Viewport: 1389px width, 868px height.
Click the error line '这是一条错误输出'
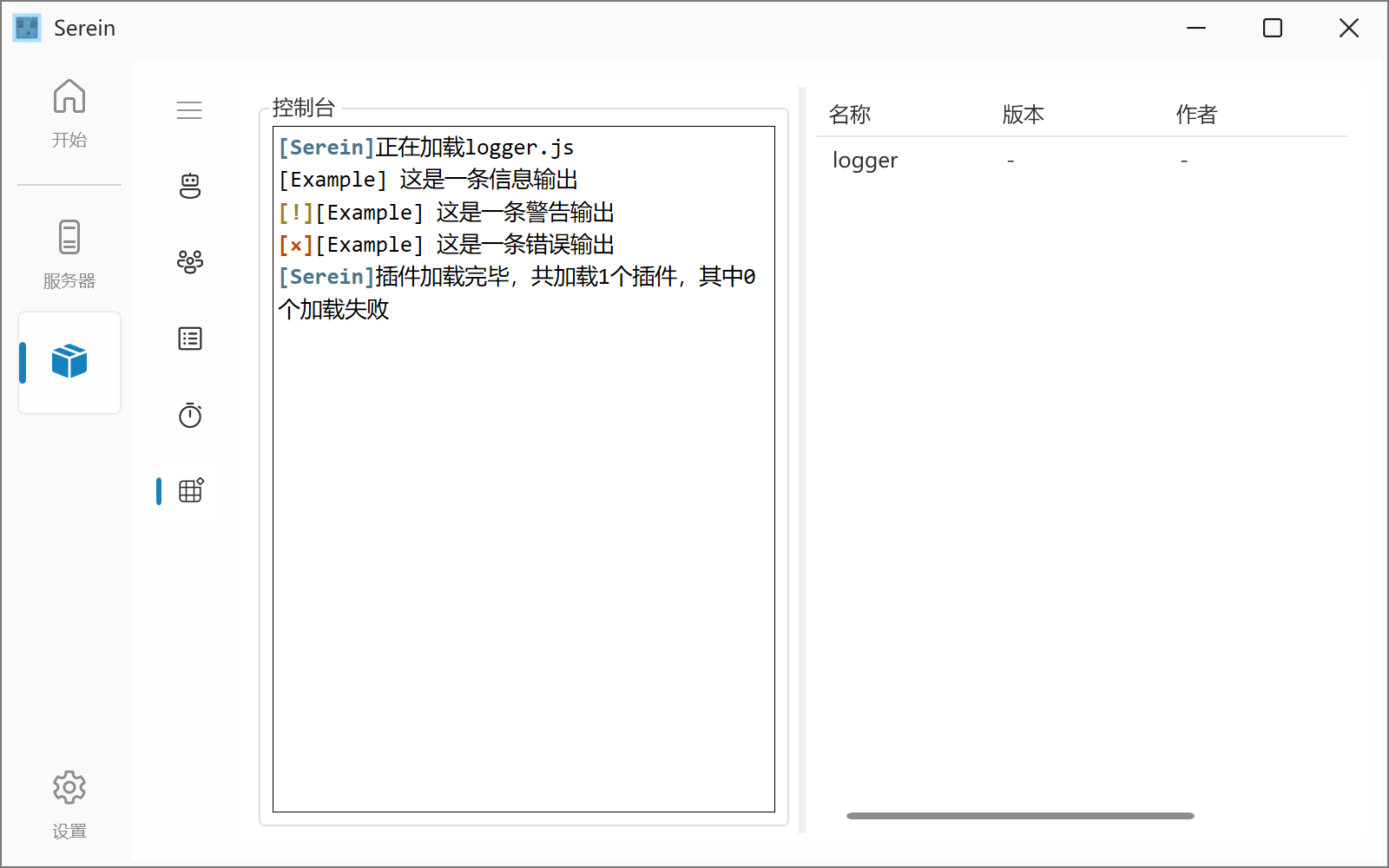tap(525, 245)
